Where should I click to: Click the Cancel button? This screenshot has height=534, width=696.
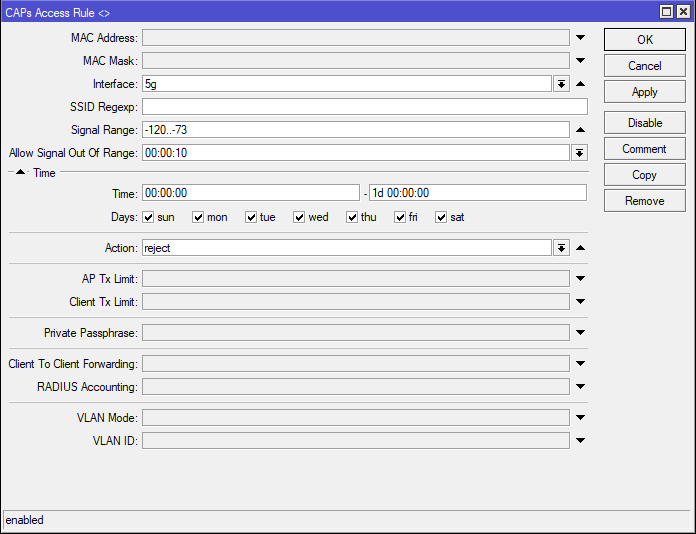click(x=645, y=66)
